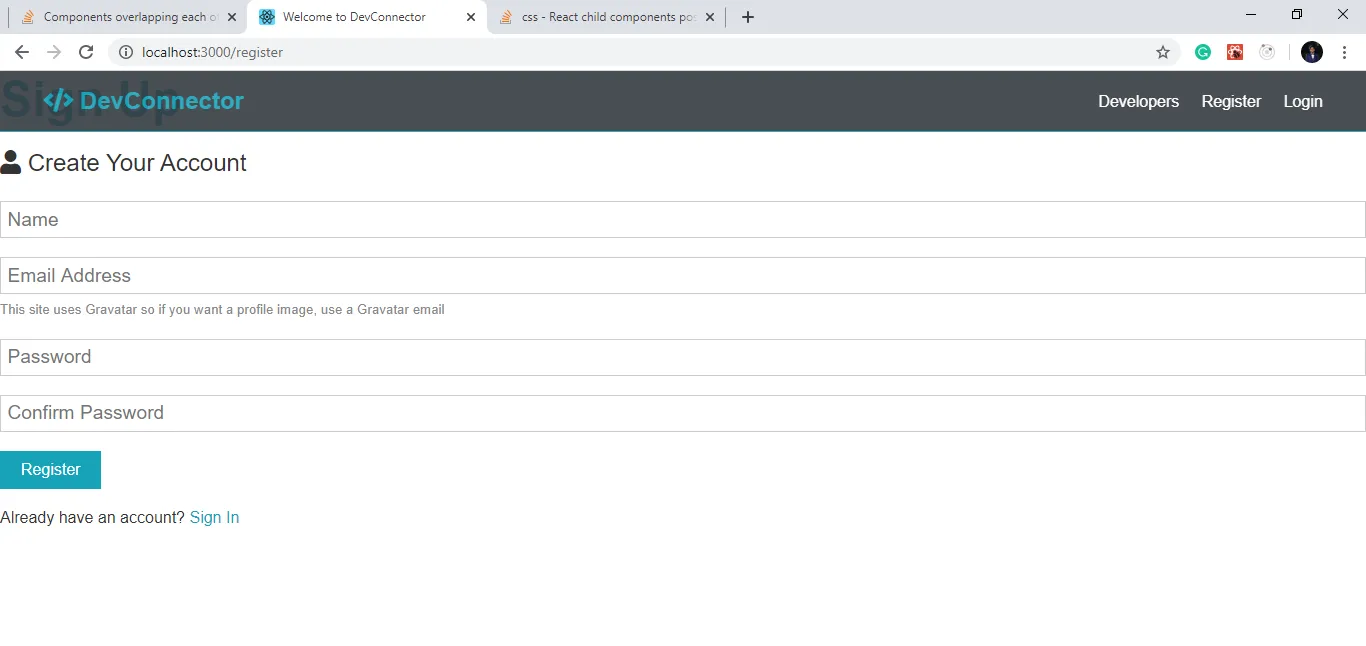Close the 'Components overlapping each other' tab
Viewport: 1366px width, 646px height.
click(x=232, y=17)
